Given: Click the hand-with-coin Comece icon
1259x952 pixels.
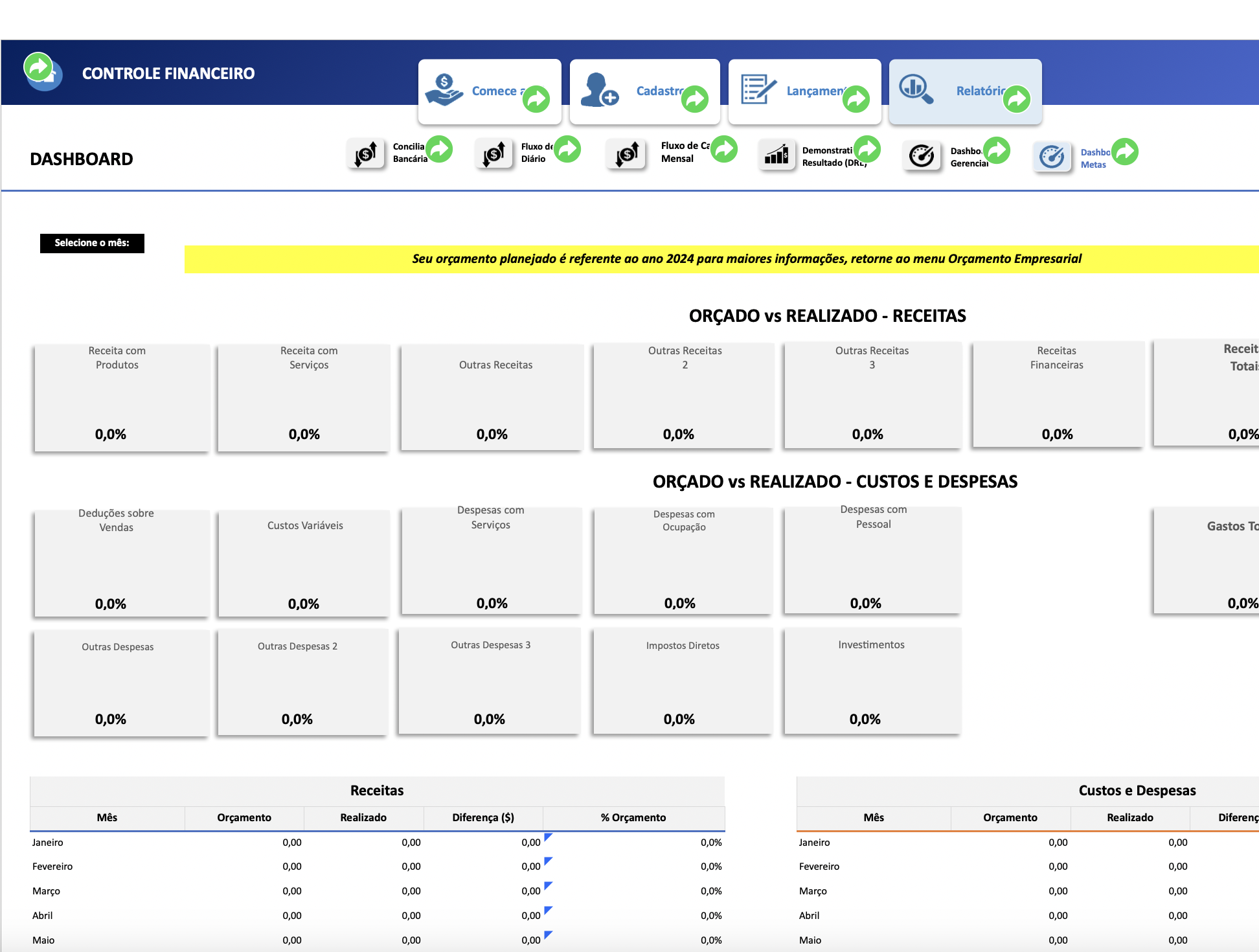Looking at the screenshot, I should pos(444,90).
